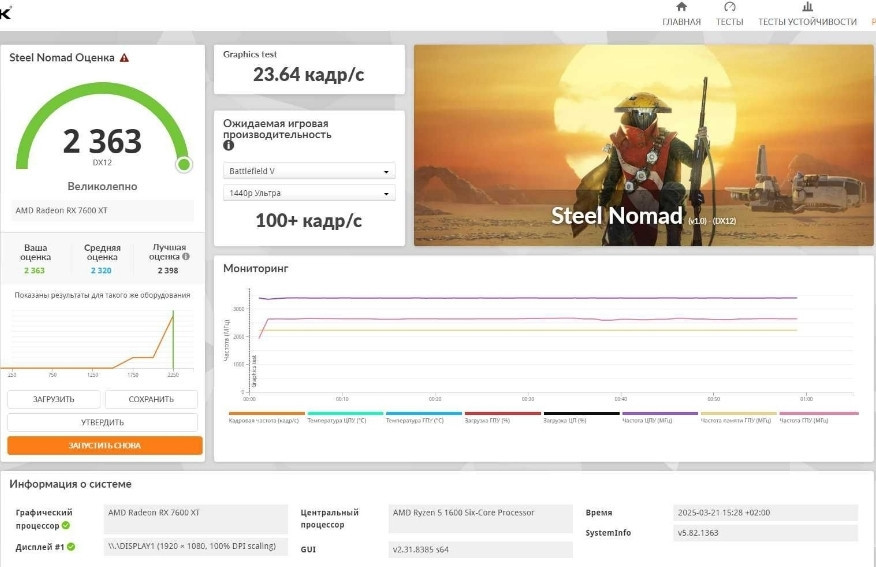Click the green check beside Дисплей #1

pos(71,547)
